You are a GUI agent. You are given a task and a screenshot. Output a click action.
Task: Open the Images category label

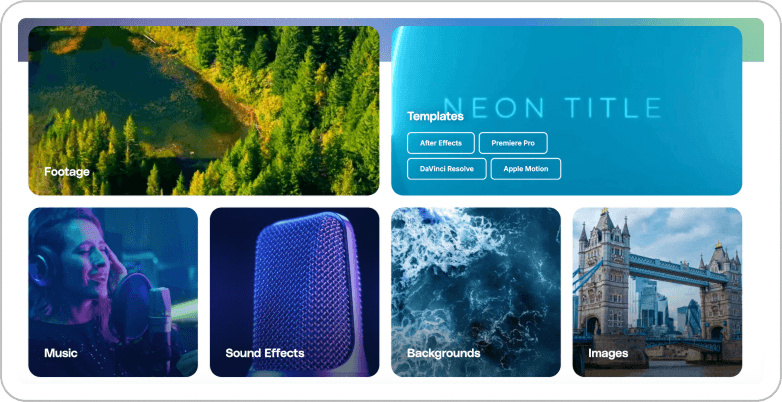[x=608, y=354]
